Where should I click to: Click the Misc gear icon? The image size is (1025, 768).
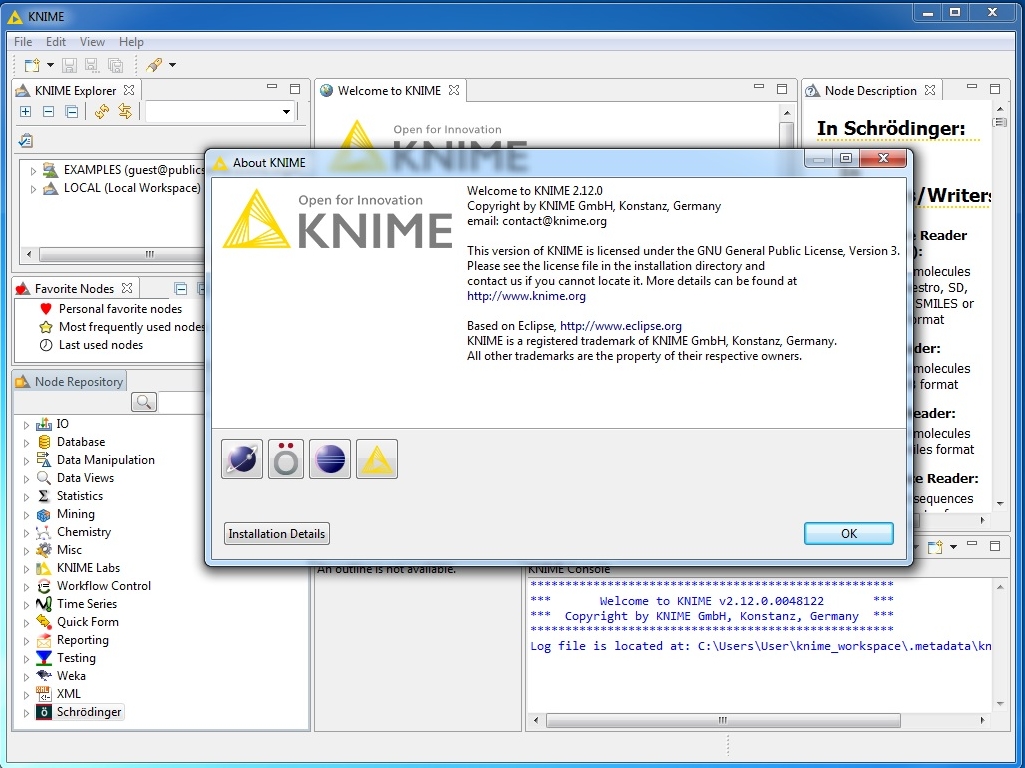(44, 550)
